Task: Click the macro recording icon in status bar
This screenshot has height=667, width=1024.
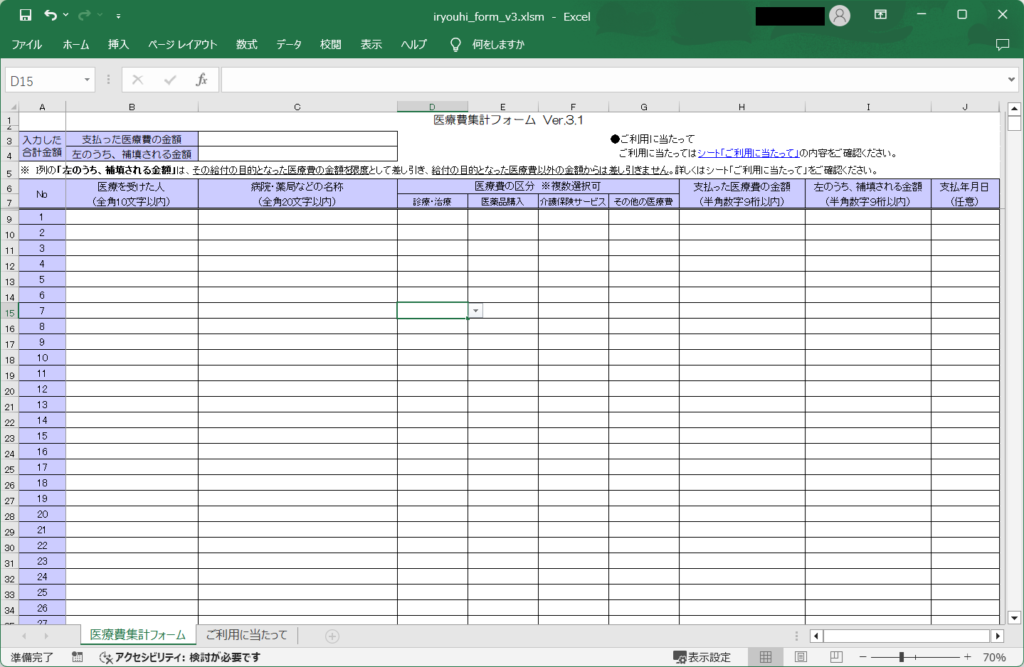Action: coord(77,657)
